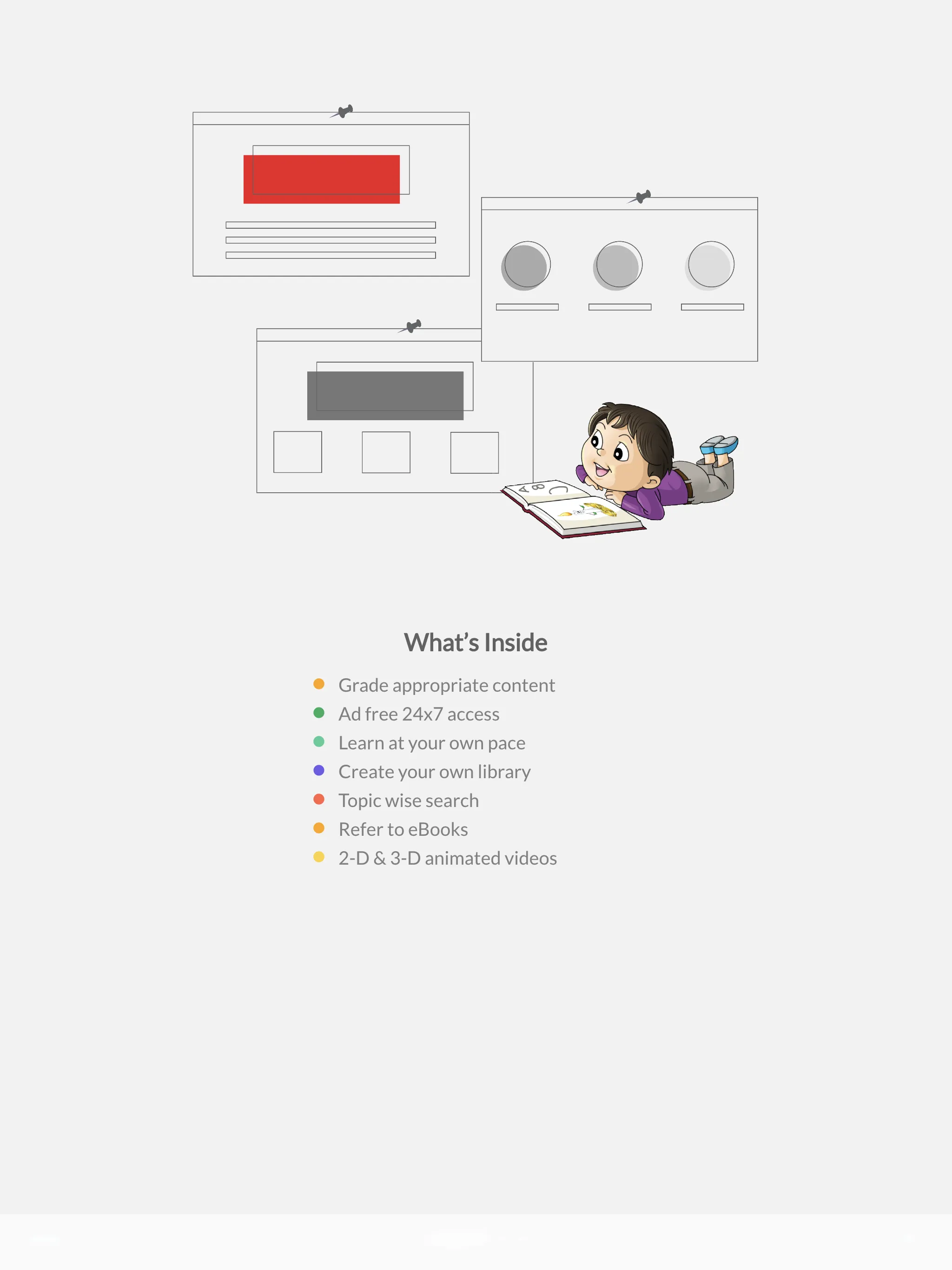Screen dimensions: 952x1270
Task: Select the top wireframe layout card
Action: 328,195
